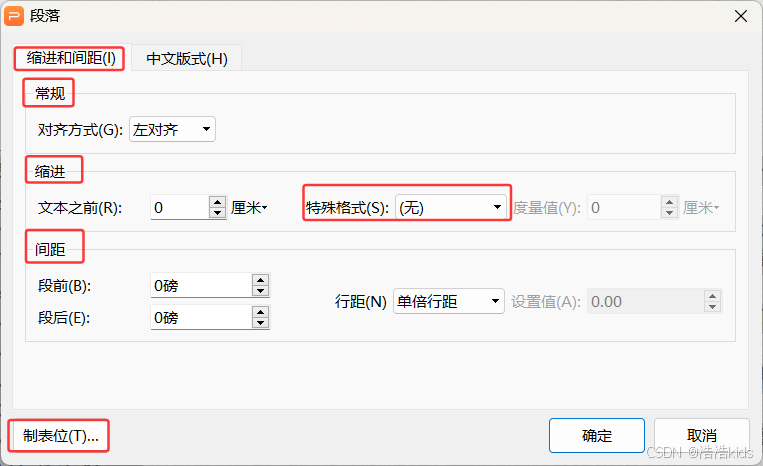Close the 段落 dialog window
This screenshot has height=466, width=763.
[x=741, y=16]
